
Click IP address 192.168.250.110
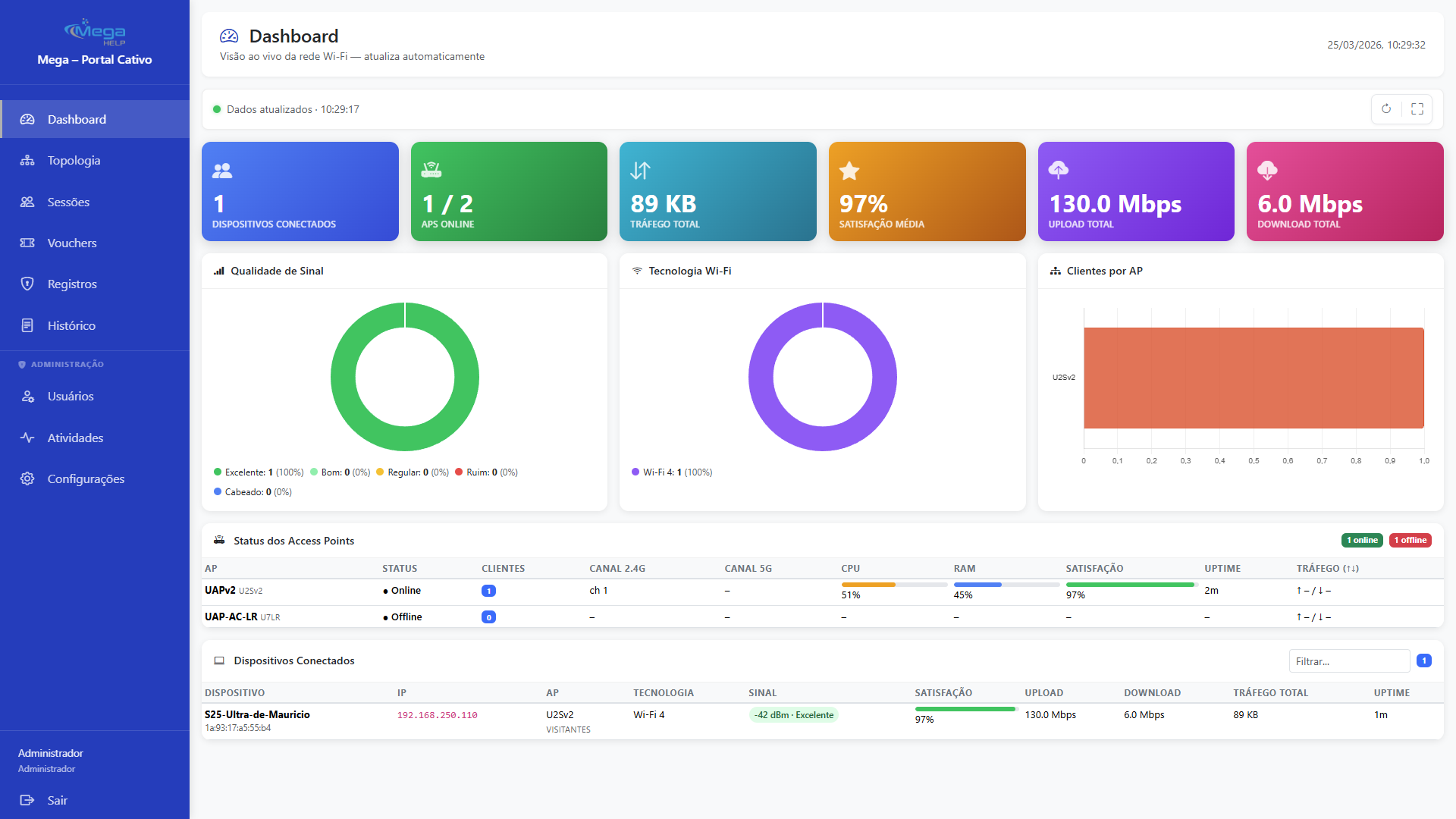click(x=437, y=714)
